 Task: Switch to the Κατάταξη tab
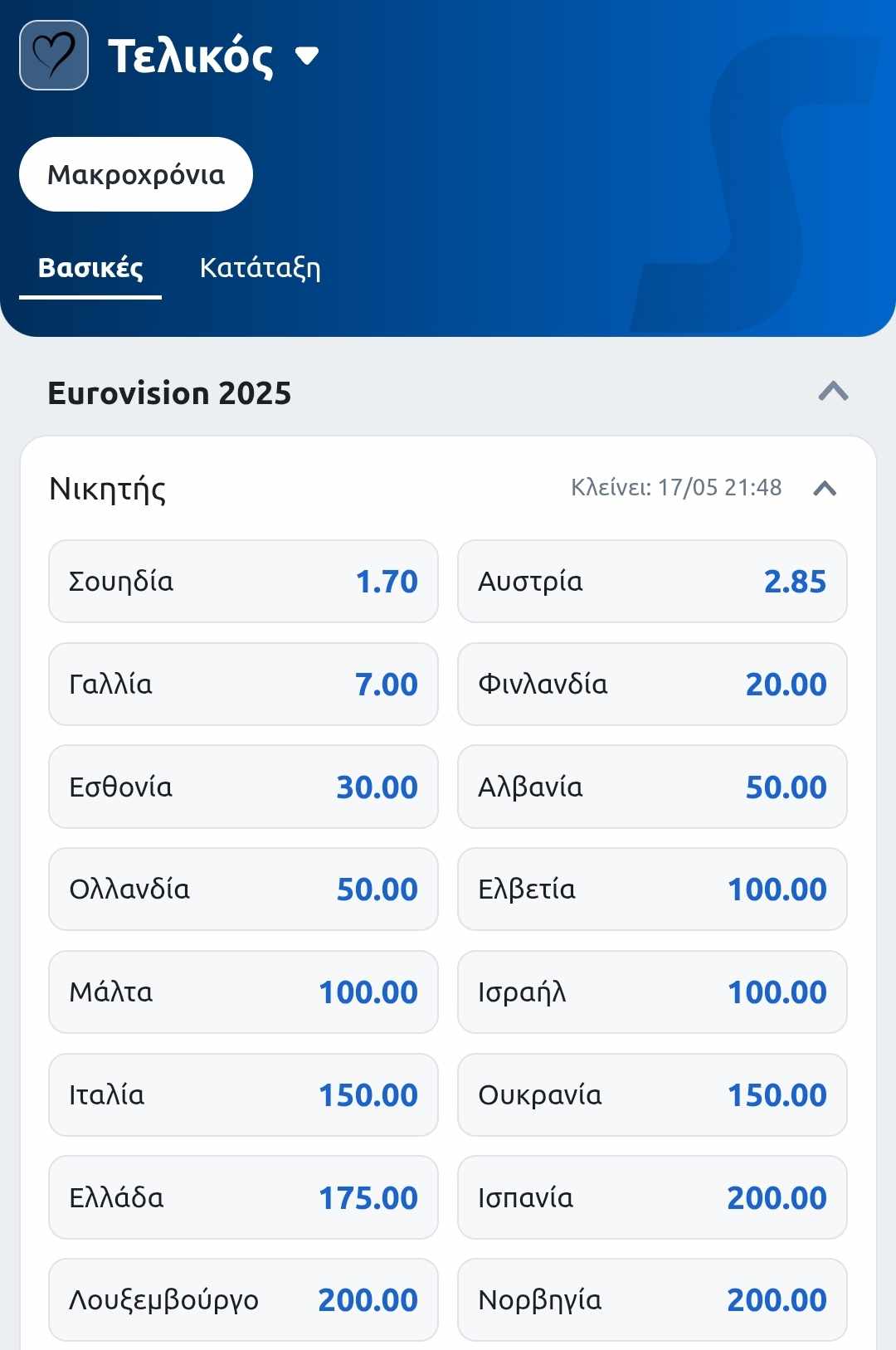point(261,267)
